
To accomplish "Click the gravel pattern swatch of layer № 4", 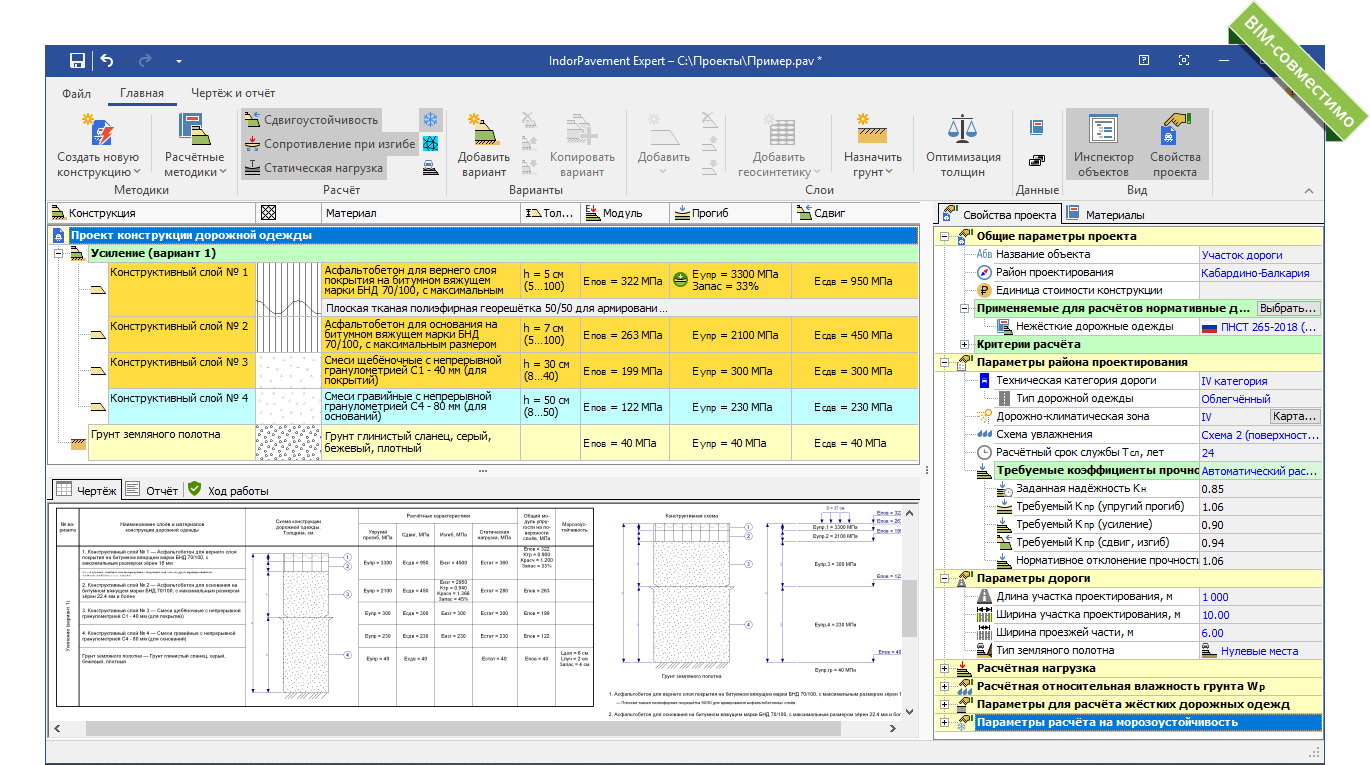I will (289, 407).
